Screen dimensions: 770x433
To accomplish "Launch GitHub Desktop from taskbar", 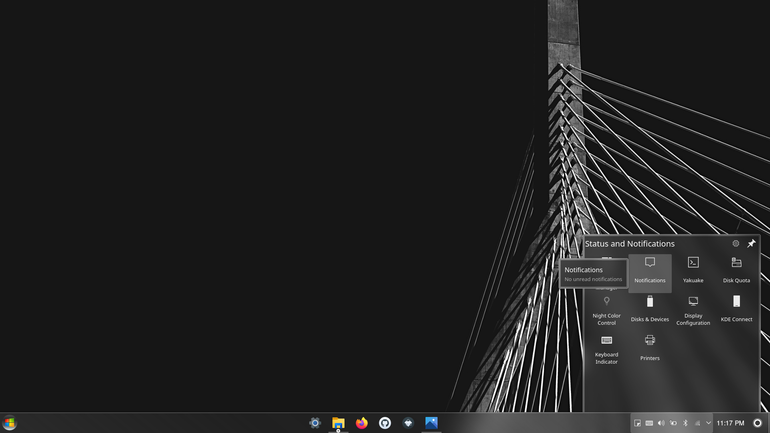I will click(385, 423).
